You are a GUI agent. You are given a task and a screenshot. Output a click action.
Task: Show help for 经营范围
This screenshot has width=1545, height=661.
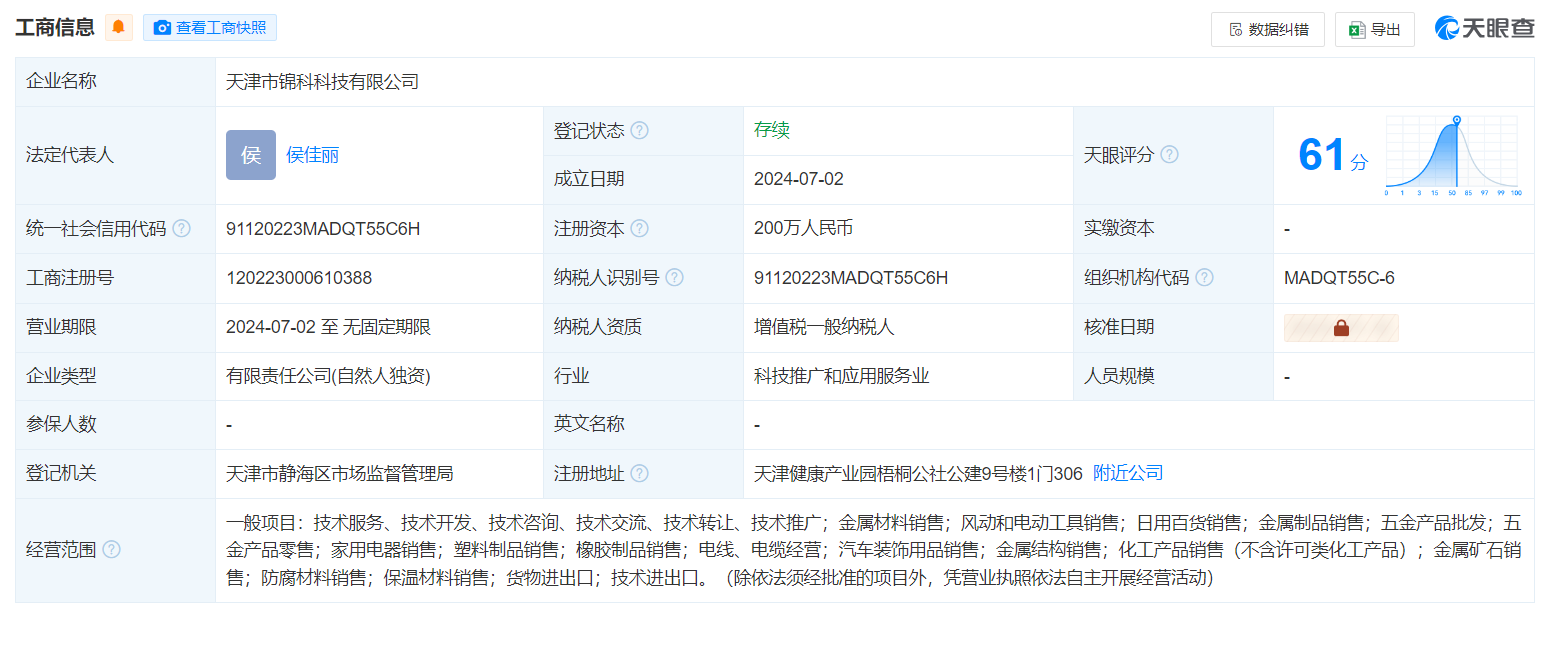coord(111,550)
